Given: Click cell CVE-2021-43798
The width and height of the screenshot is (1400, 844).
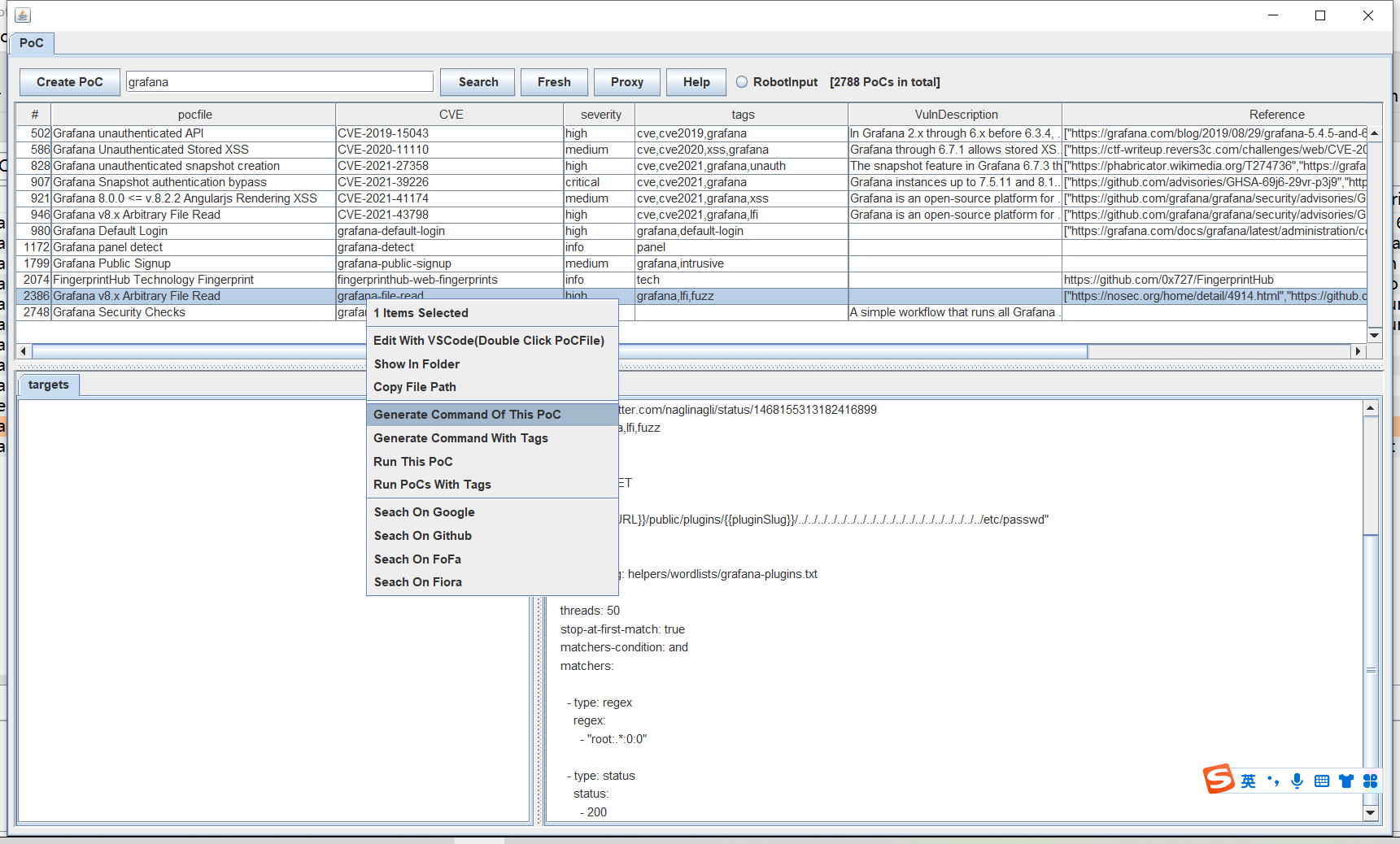Looking at the screenshot, I should click(x=450, y=215).
